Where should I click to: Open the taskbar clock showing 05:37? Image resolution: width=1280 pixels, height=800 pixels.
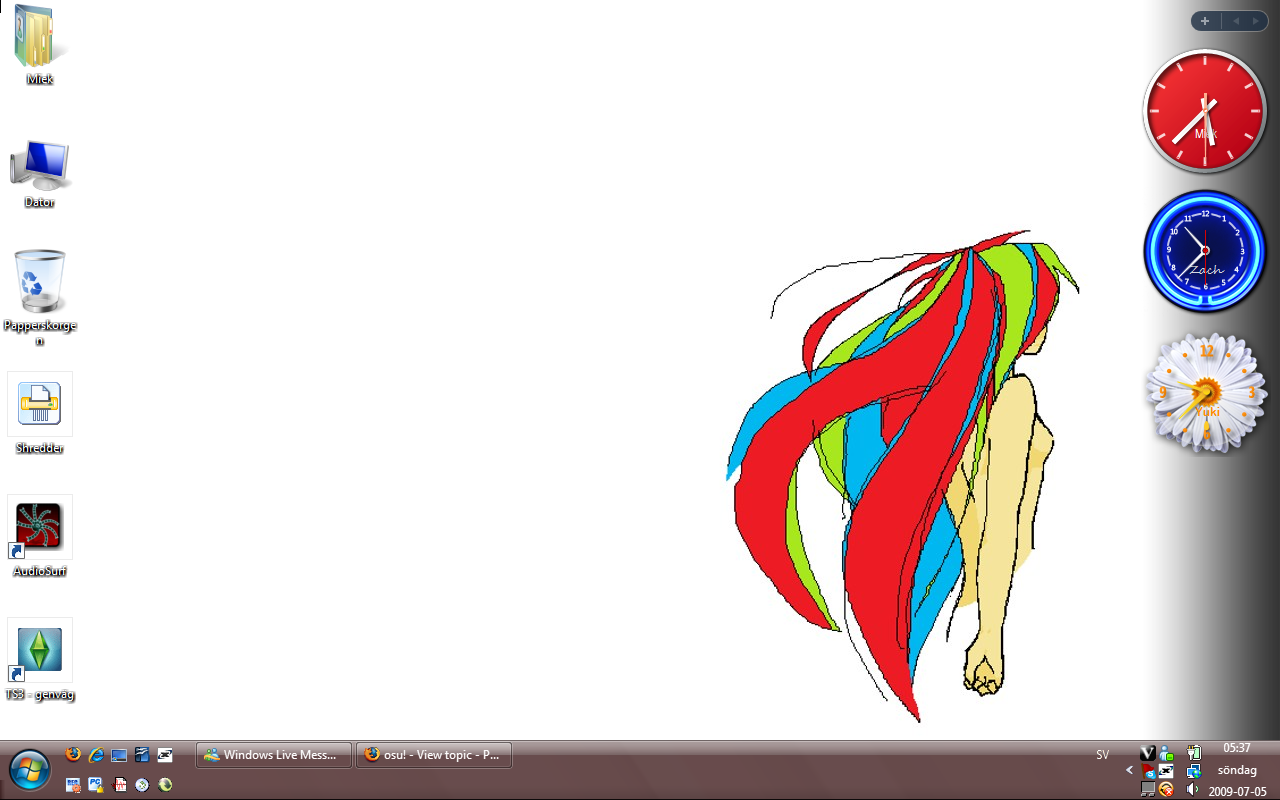click(x=1237, y=748)
